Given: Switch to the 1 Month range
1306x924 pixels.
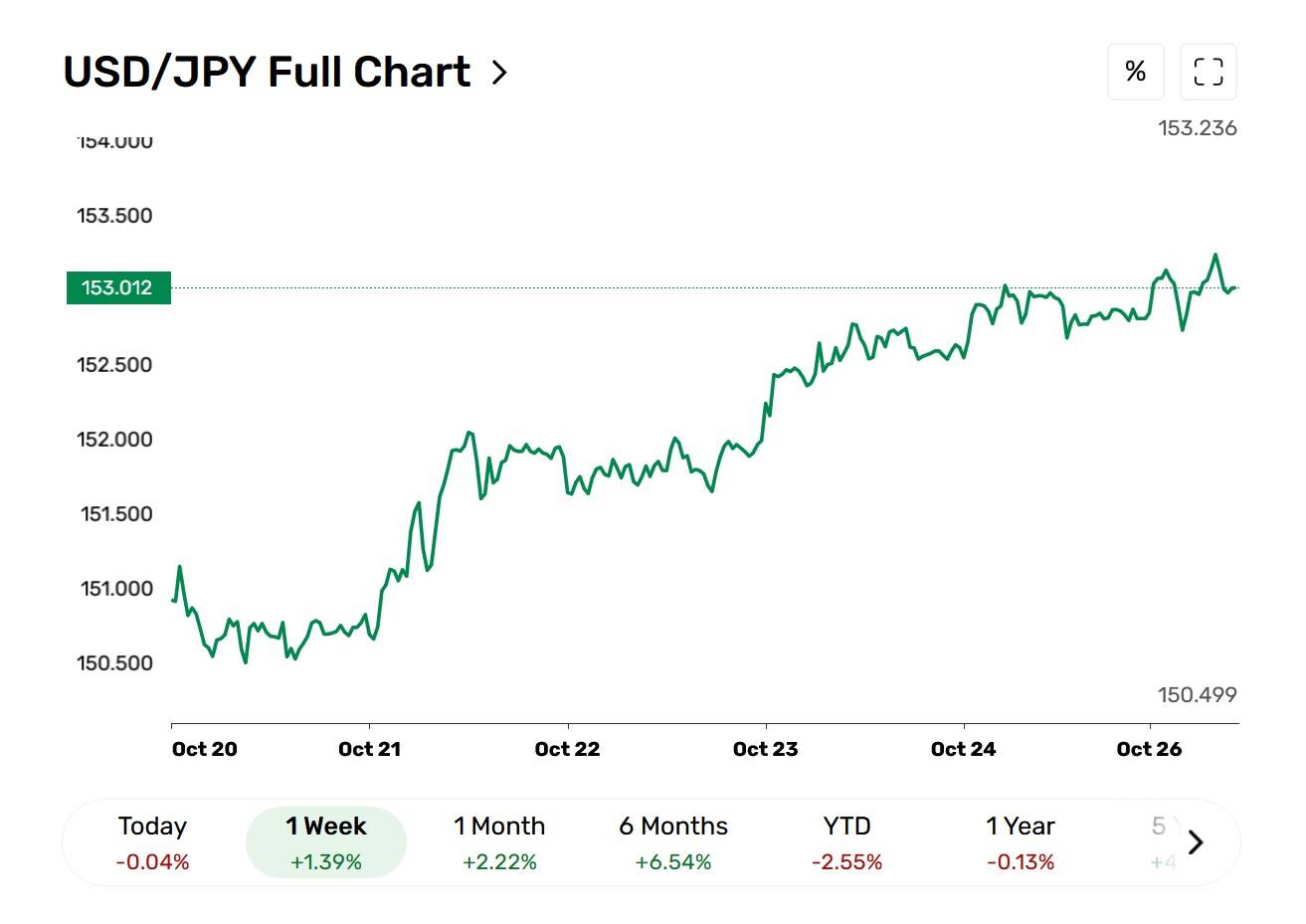Looking at the screenshot, I should 499,842.
